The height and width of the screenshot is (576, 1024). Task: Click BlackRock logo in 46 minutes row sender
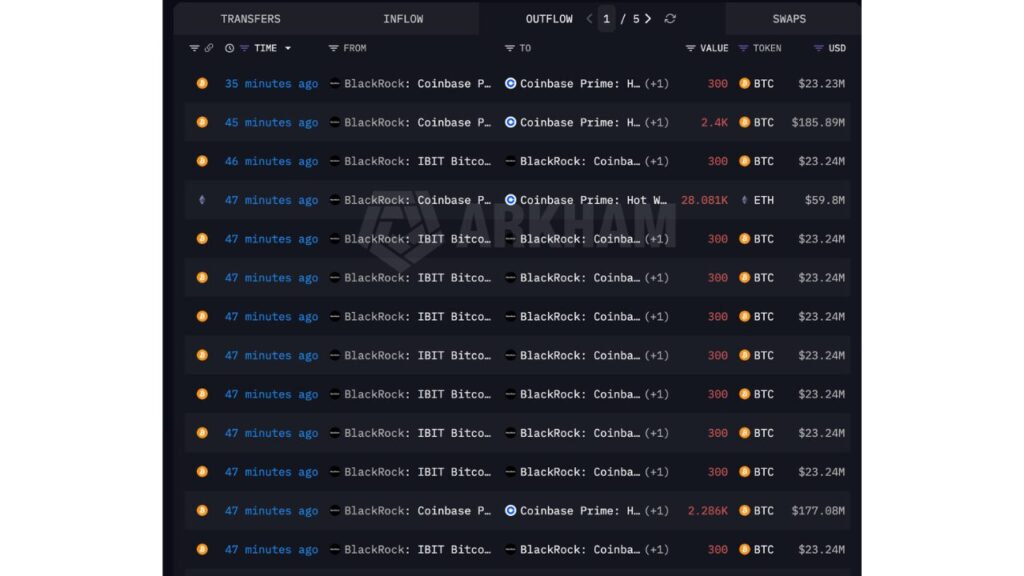334,161
